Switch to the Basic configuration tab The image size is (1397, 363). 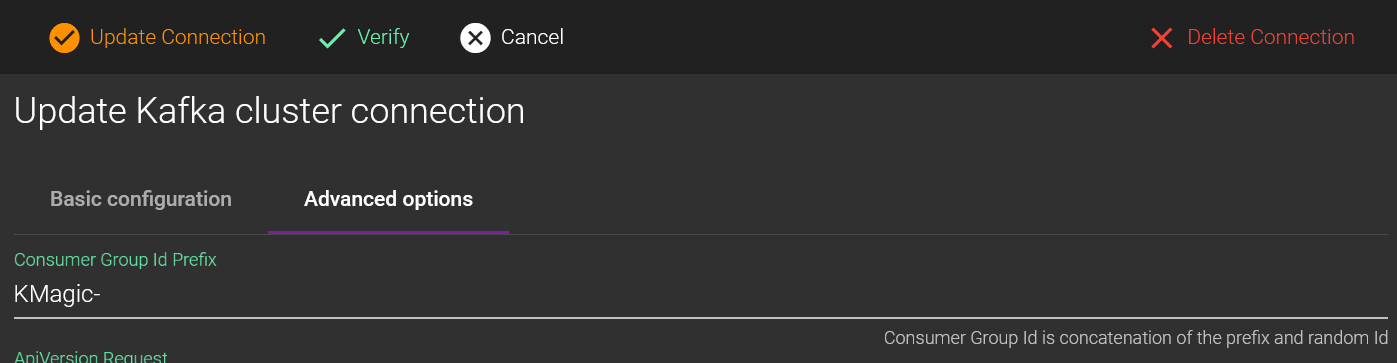point(141,199)
